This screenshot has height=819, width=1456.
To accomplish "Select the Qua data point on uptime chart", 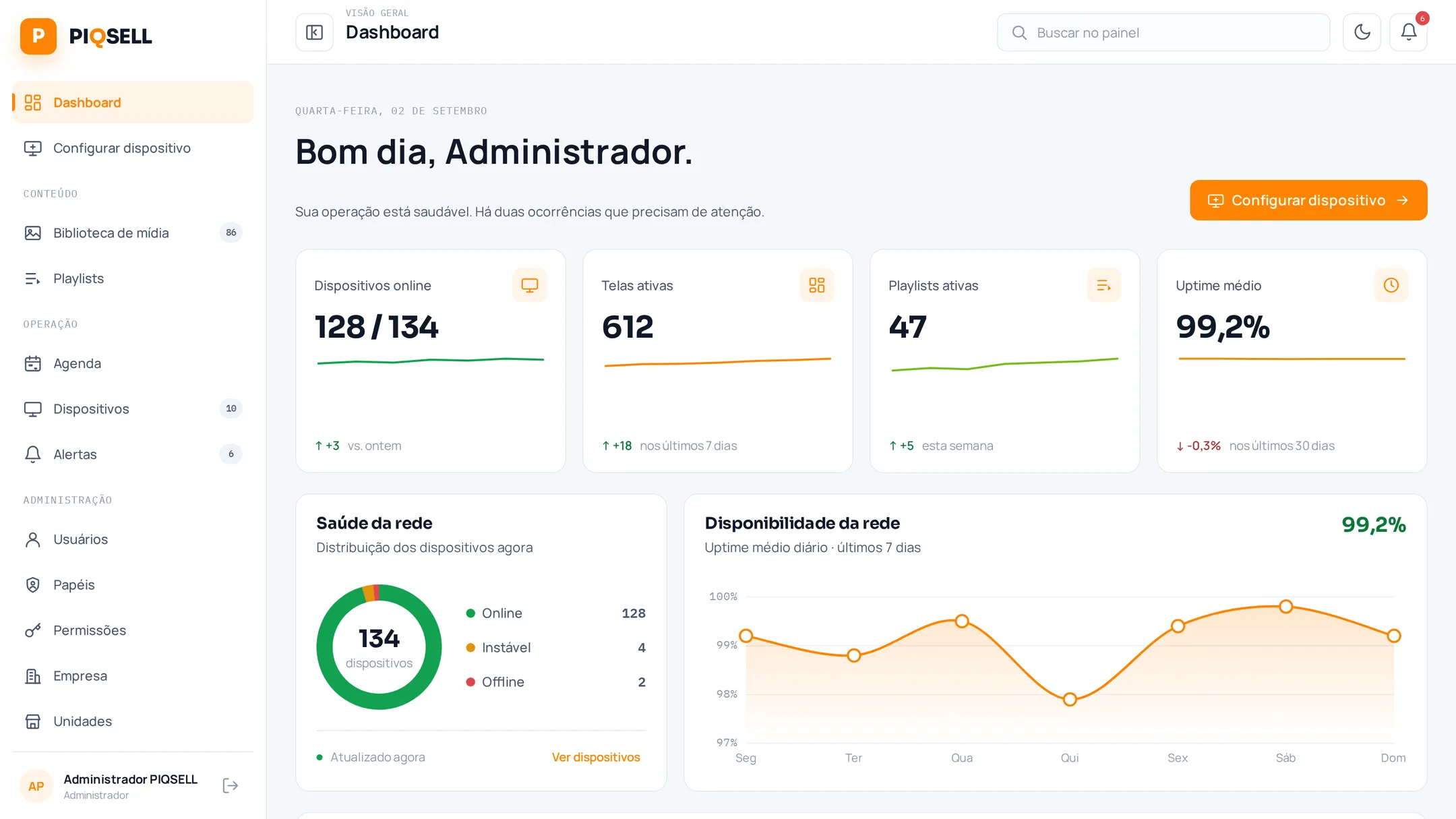I will (962, 621).
